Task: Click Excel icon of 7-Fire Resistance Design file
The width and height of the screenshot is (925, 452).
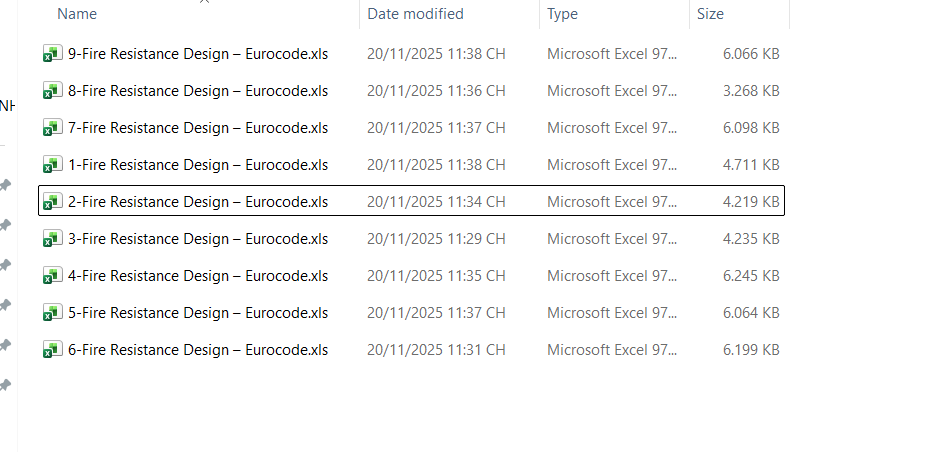Action: 53,128
